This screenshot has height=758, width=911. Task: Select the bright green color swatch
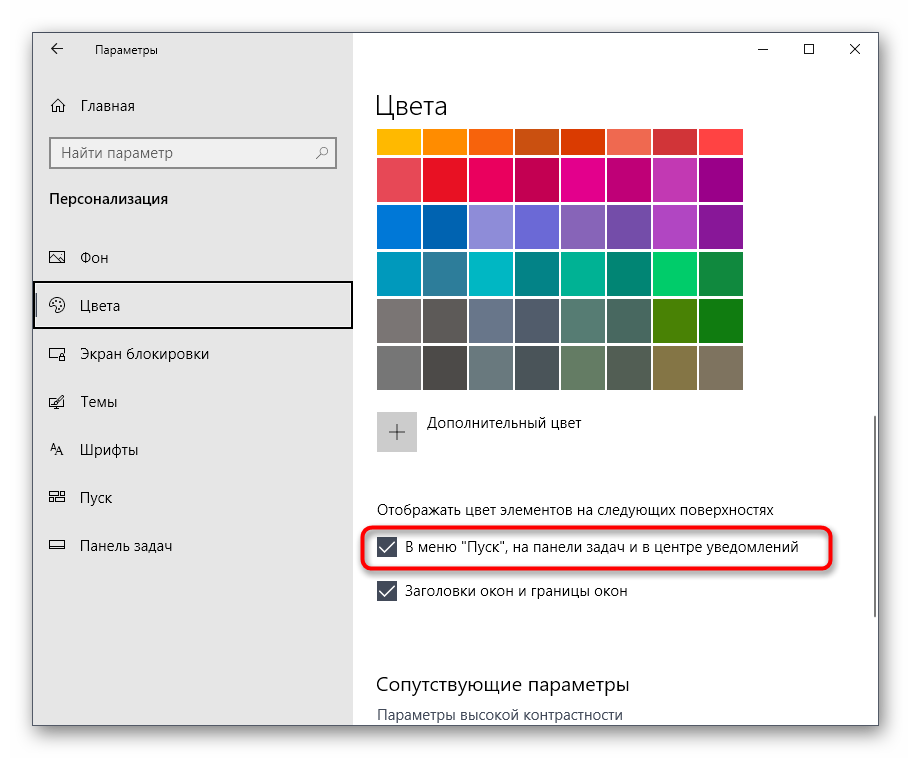coord(674,273)
